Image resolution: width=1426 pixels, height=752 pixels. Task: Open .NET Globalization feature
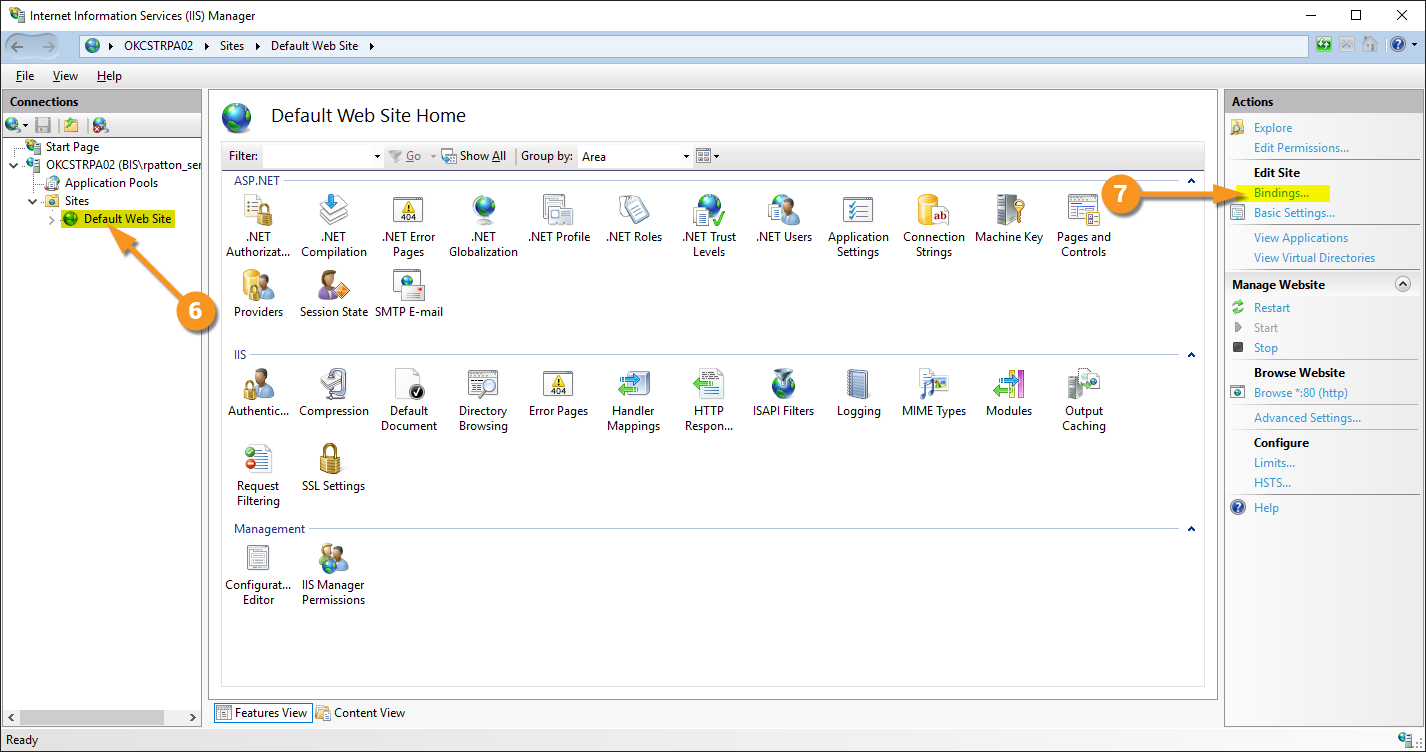click(483, 226)
